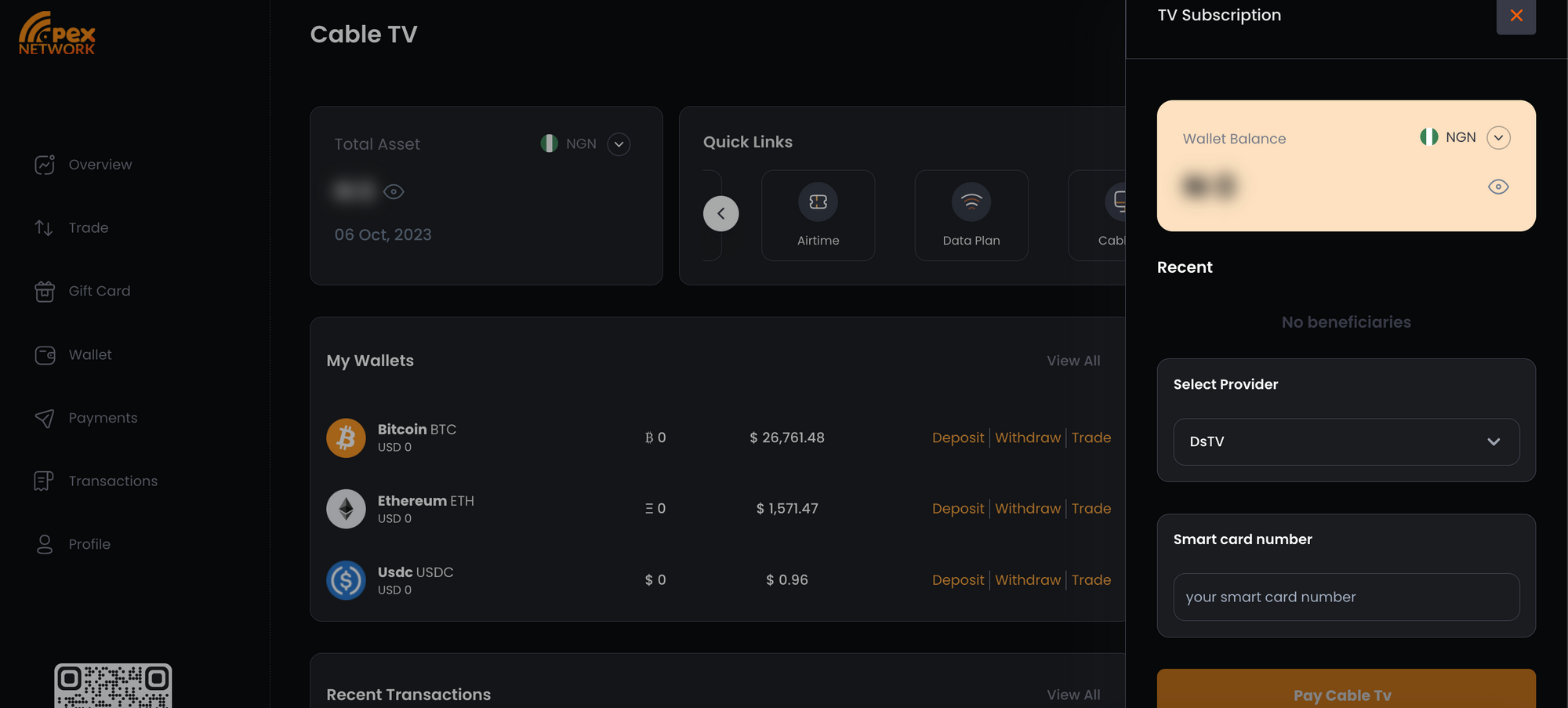
Task: Open Gift Card menu item
Action: coord(100,291)
